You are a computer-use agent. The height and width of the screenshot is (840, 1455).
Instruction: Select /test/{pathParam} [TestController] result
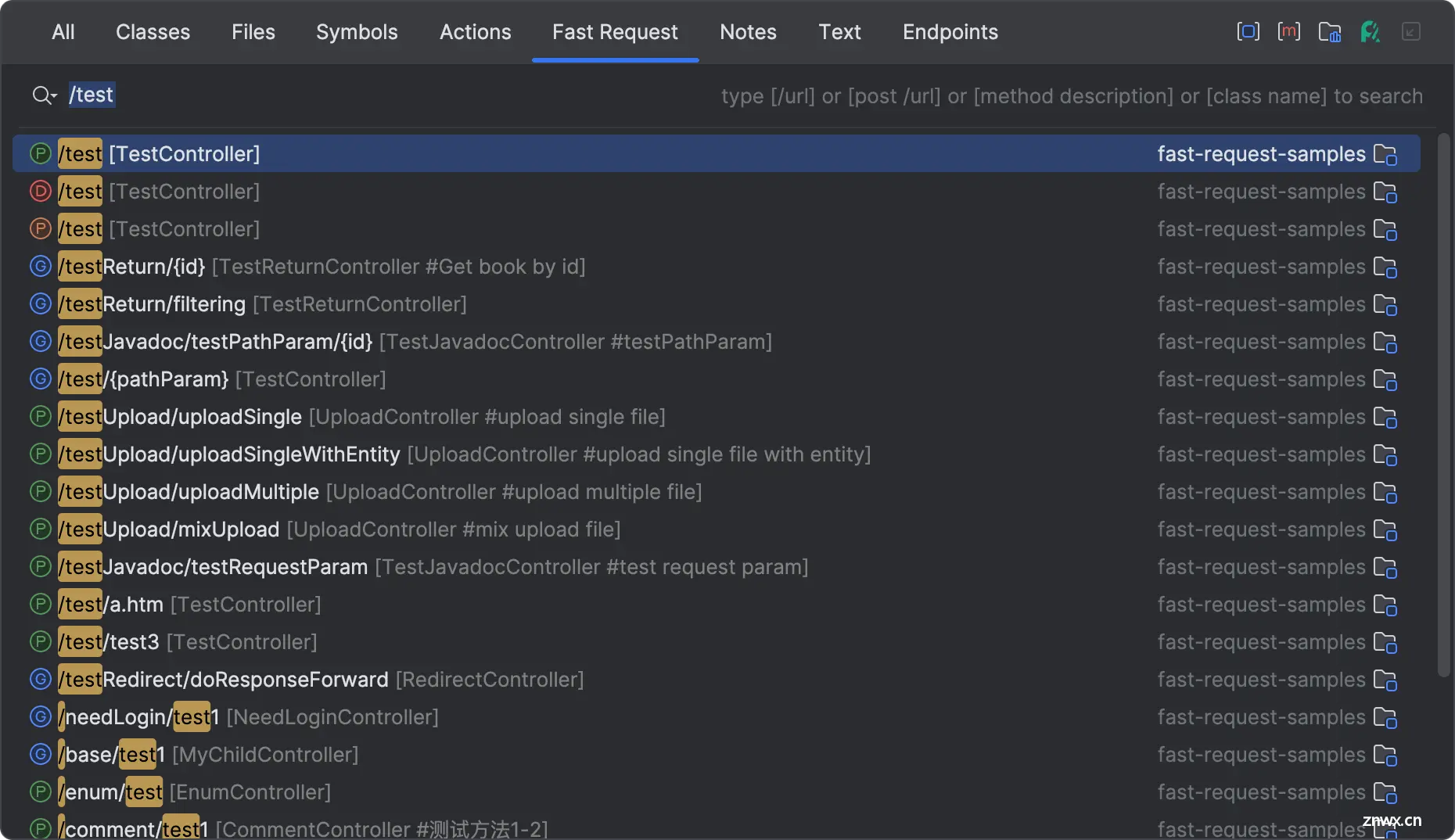tap(717, 379)
